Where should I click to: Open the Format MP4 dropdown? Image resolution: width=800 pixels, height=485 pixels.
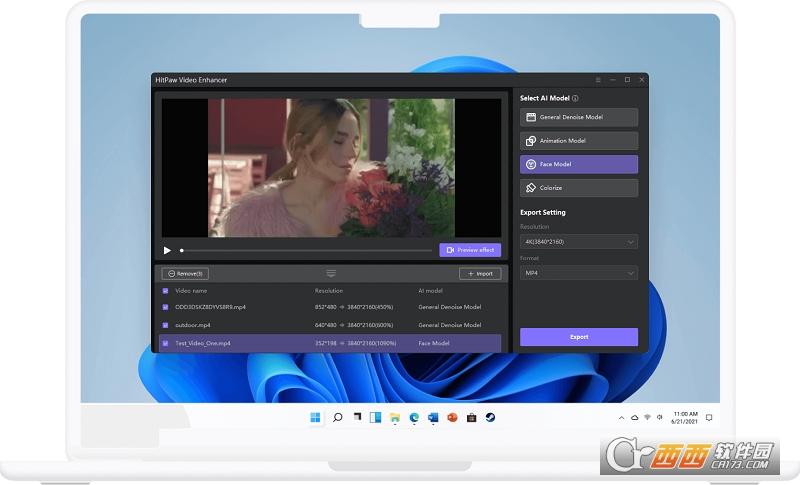tap(579, 273)
